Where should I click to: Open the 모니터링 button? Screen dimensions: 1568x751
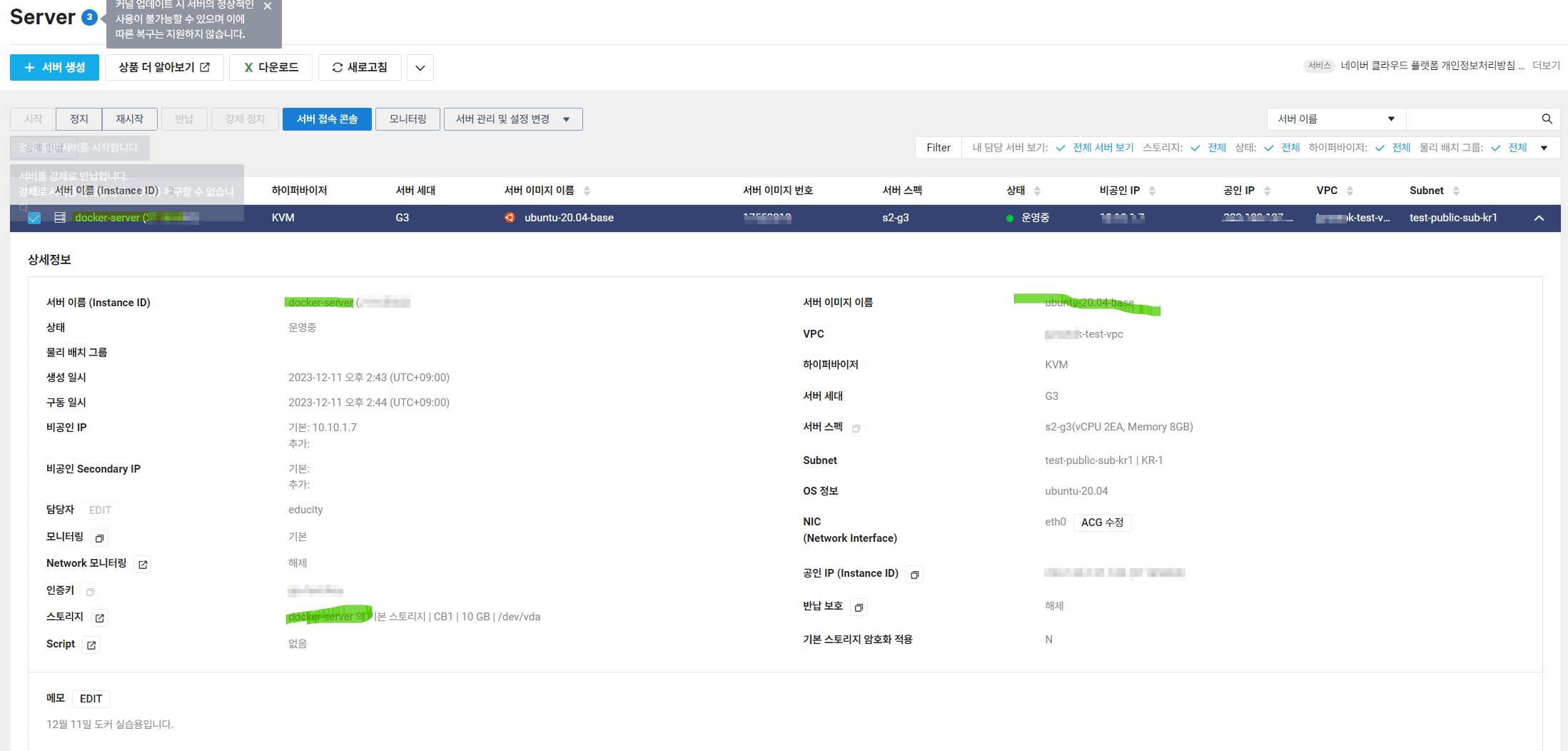pyautogui.click(x=408, y=119)
